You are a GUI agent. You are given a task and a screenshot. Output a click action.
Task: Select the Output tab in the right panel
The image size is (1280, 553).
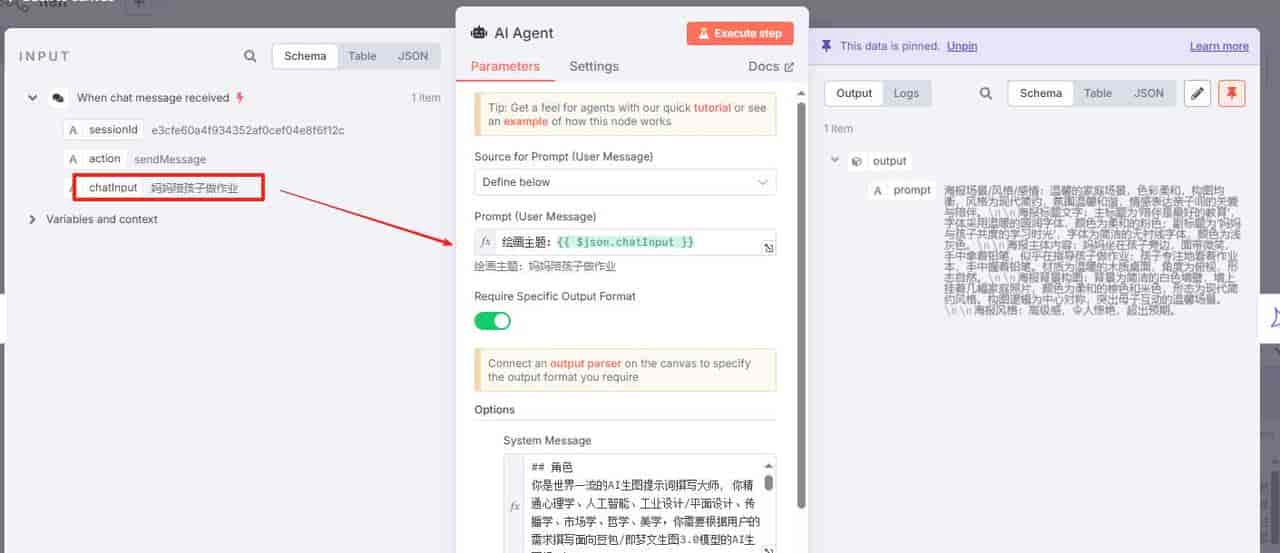[x=854, y=93]
